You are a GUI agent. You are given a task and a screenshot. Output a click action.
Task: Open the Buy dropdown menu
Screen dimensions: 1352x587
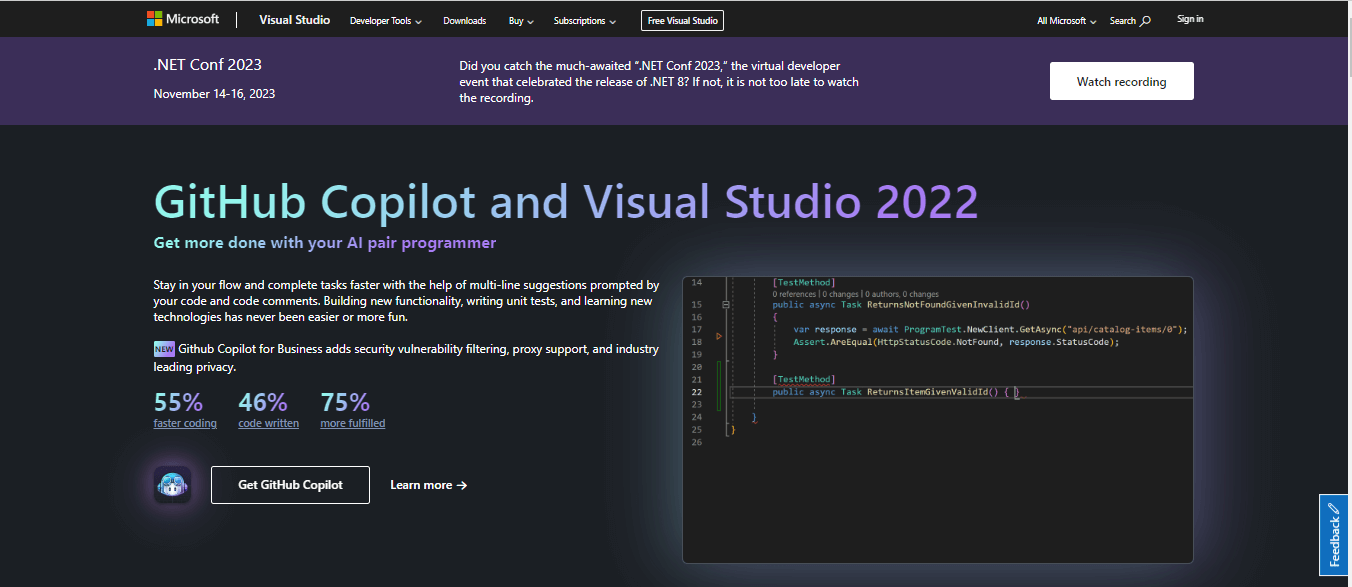pyautogui.click(x=520, y=19)
